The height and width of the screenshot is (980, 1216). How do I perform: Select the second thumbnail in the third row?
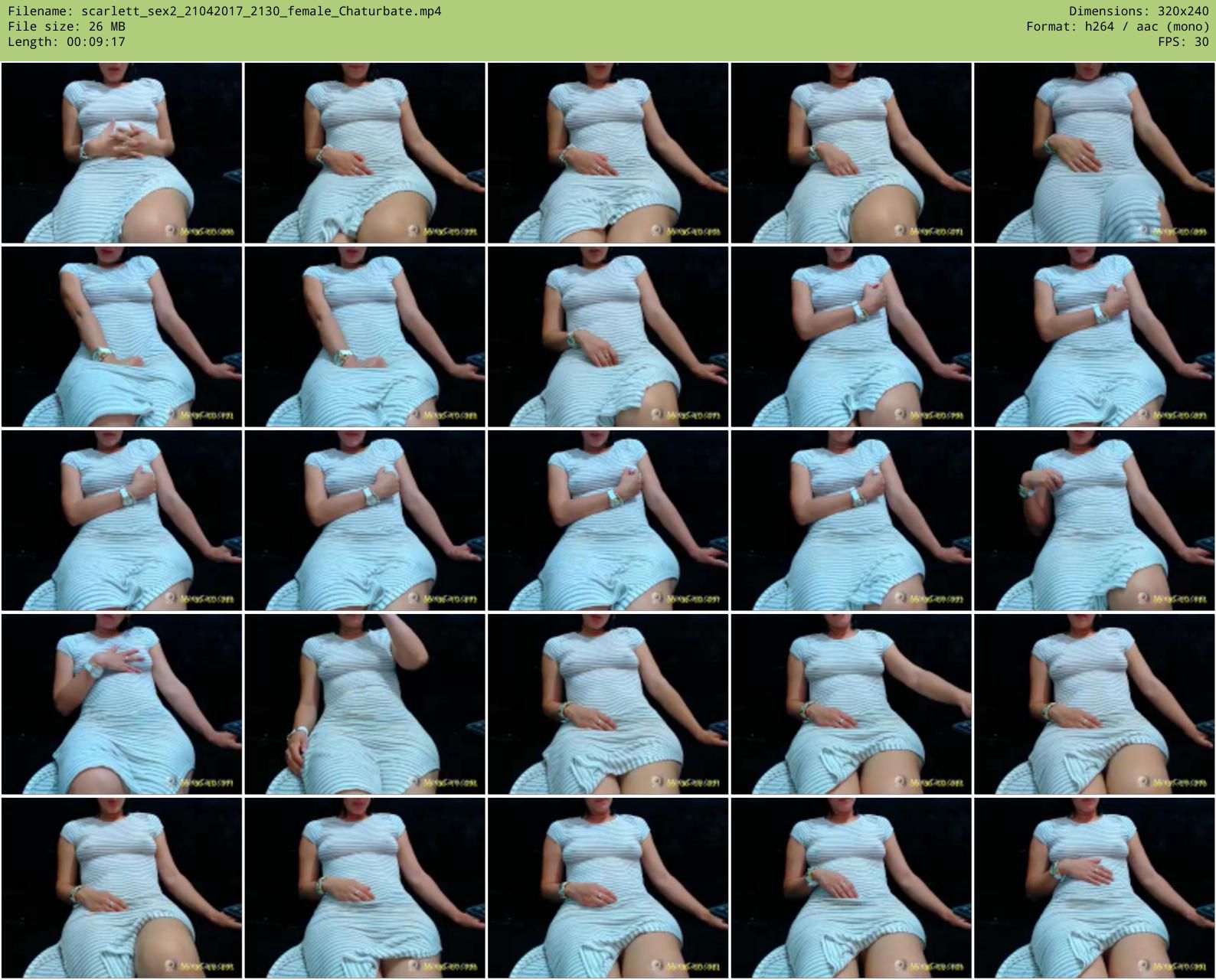coord(364,521)
